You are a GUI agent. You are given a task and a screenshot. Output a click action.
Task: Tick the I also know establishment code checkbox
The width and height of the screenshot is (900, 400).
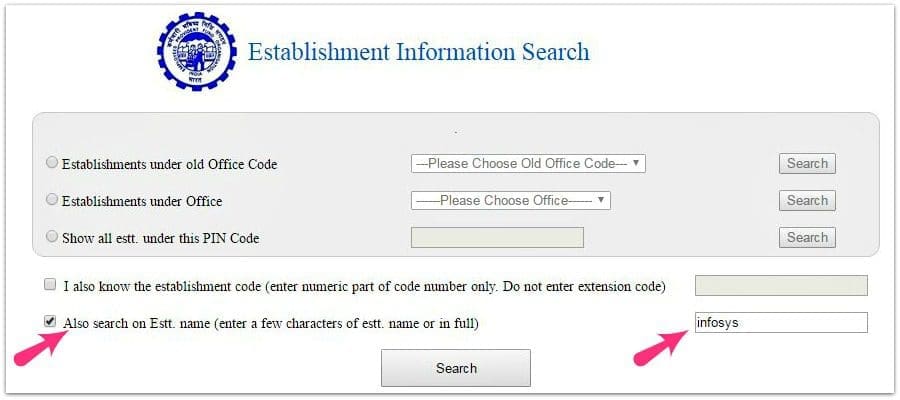(x=51, y=284)
